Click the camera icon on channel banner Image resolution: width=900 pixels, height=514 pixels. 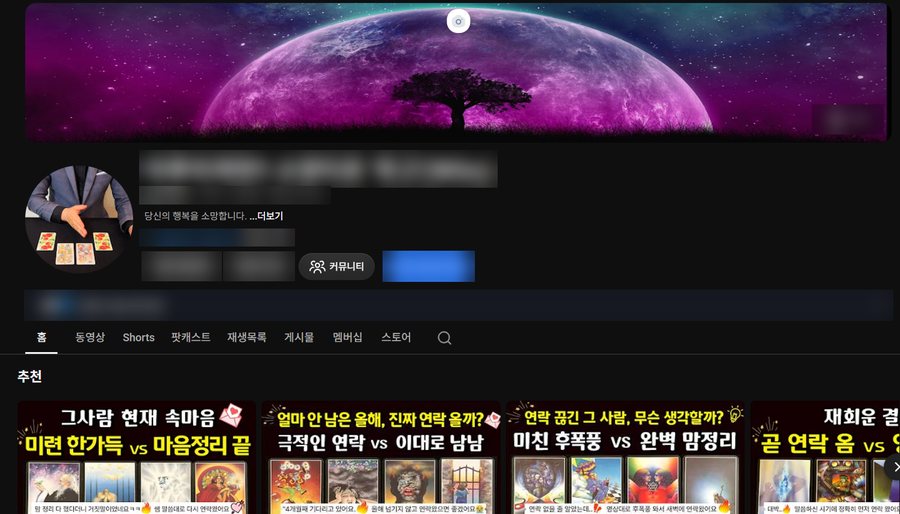(458, 22)
